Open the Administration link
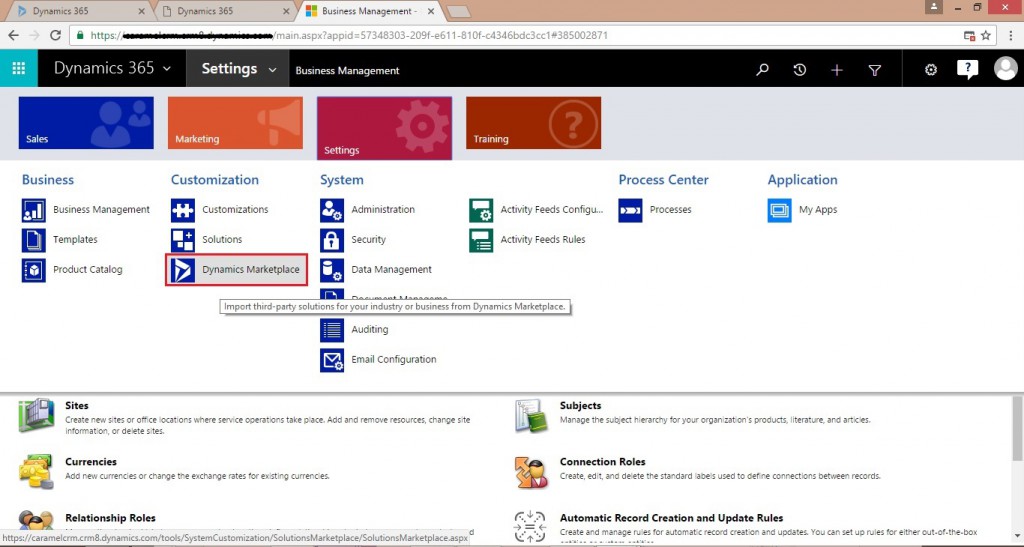The image size is (1024, 547). pos(383,210)
